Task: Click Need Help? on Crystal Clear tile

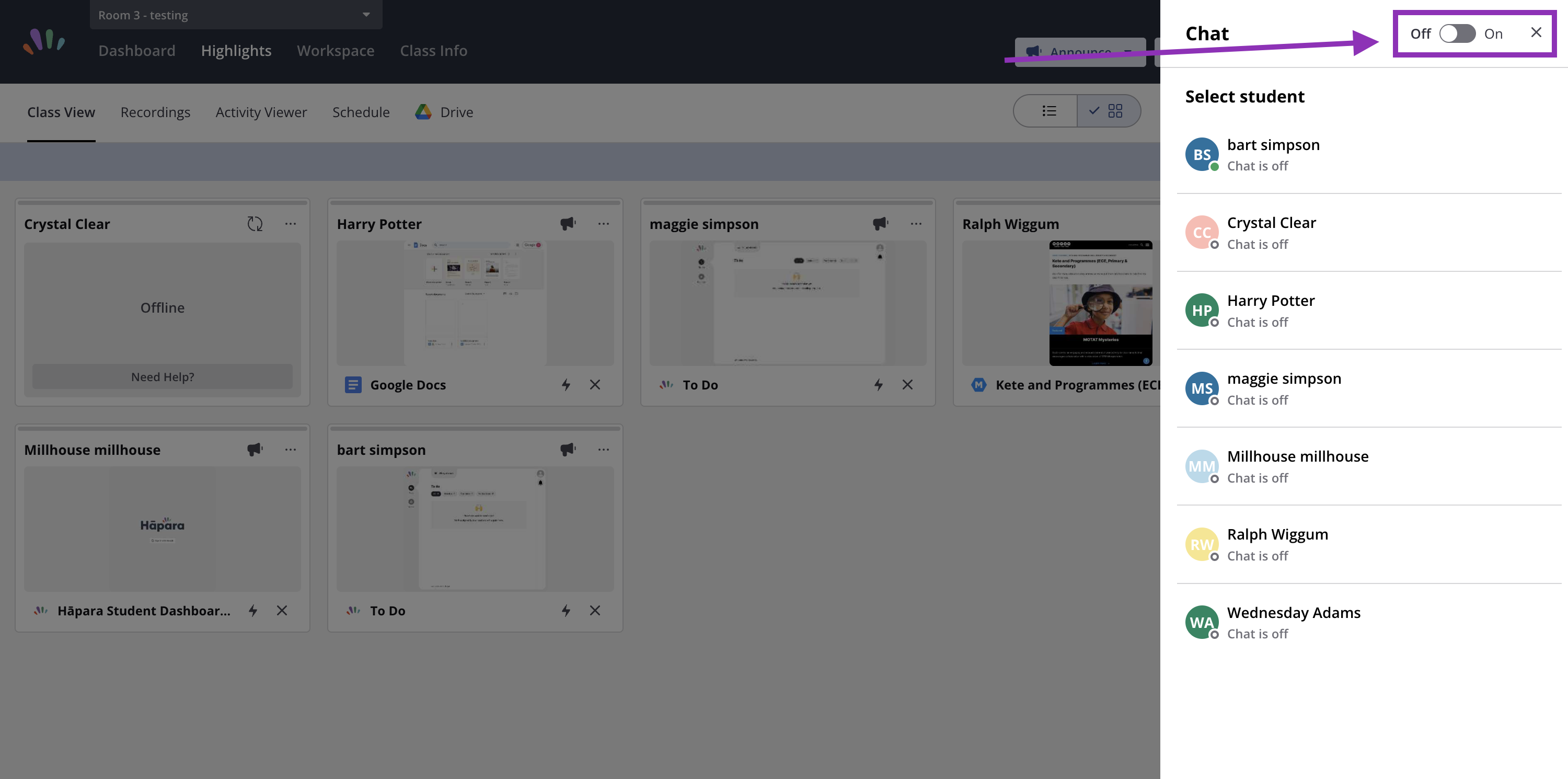Action: 163,376
